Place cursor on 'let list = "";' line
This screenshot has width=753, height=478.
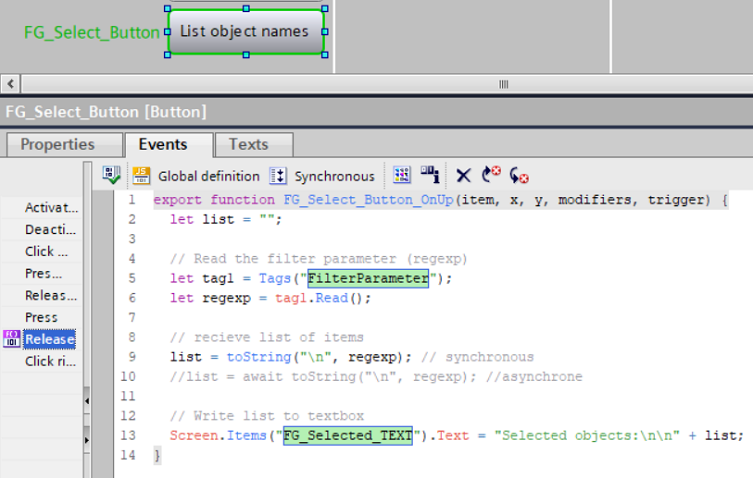226,220
